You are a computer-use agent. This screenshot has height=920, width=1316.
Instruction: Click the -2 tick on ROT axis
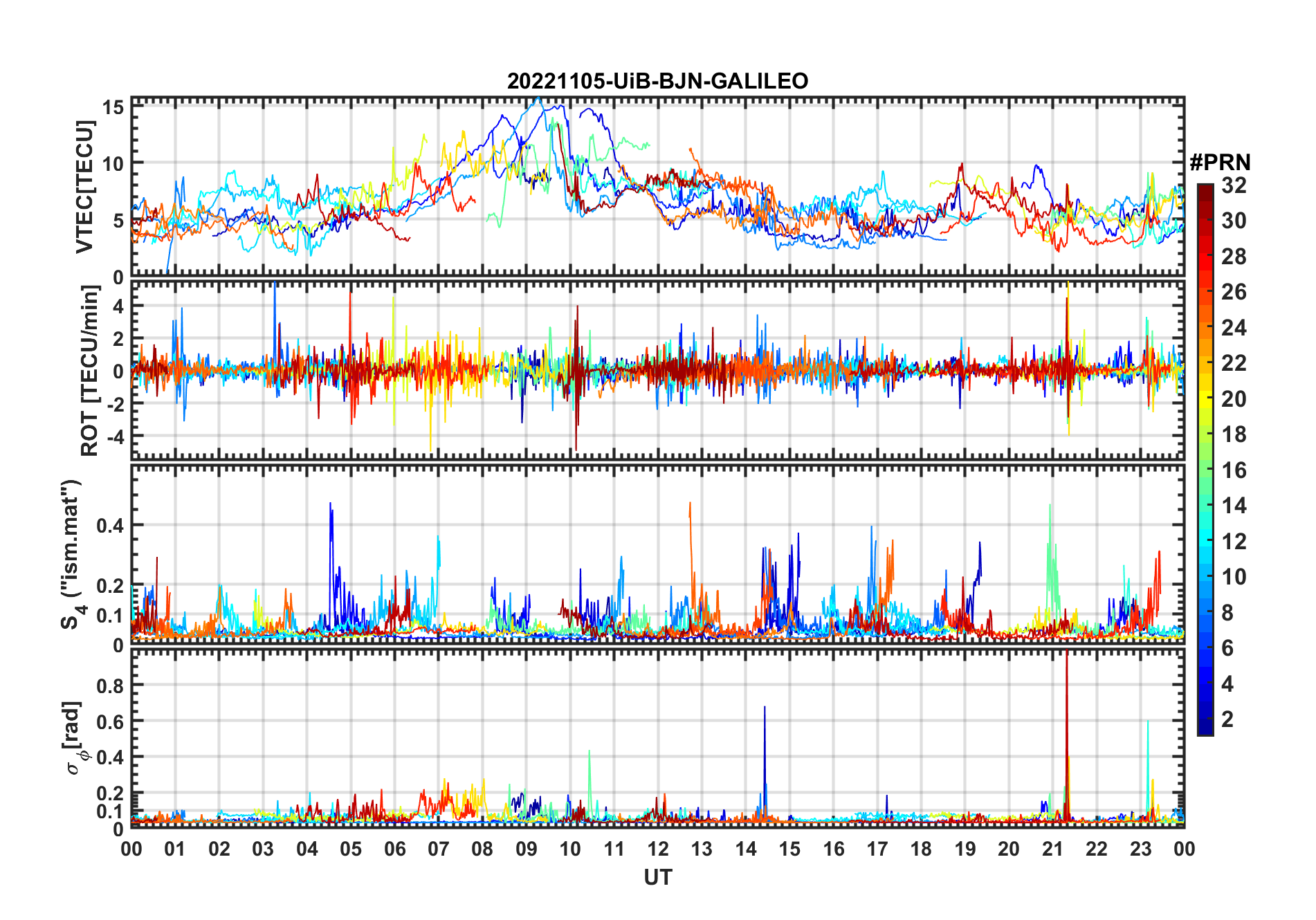114,404
